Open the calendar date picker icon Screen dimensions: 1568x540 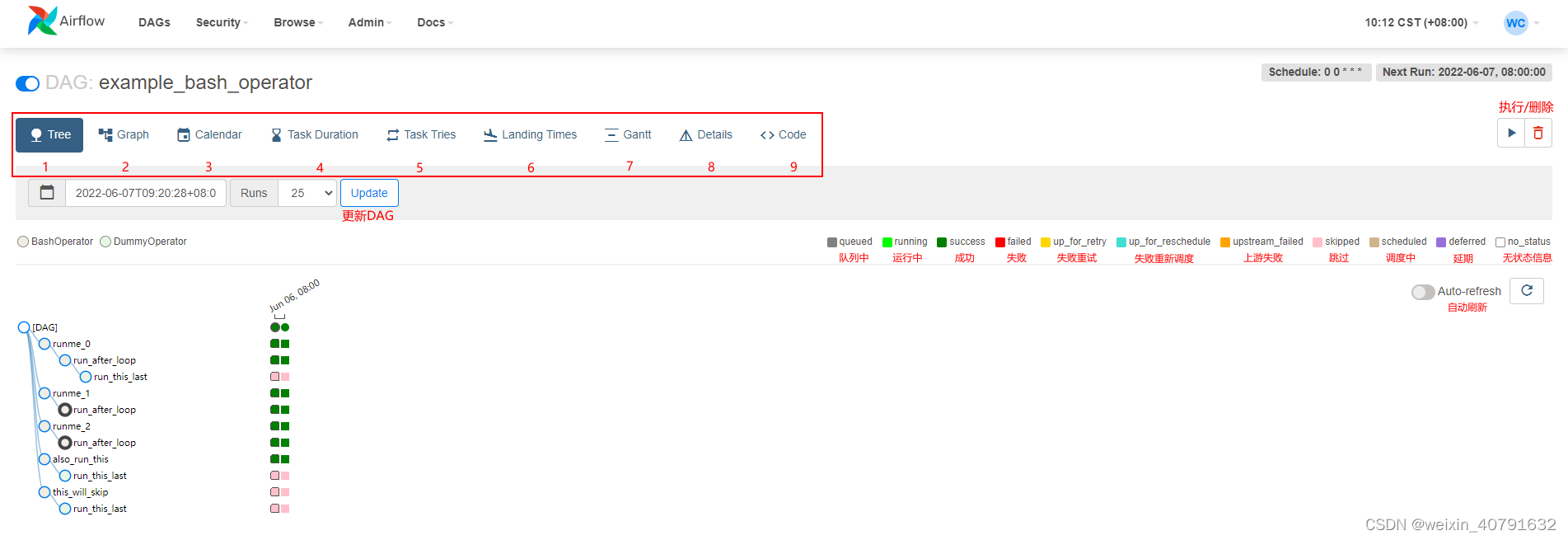click(47, 193)
